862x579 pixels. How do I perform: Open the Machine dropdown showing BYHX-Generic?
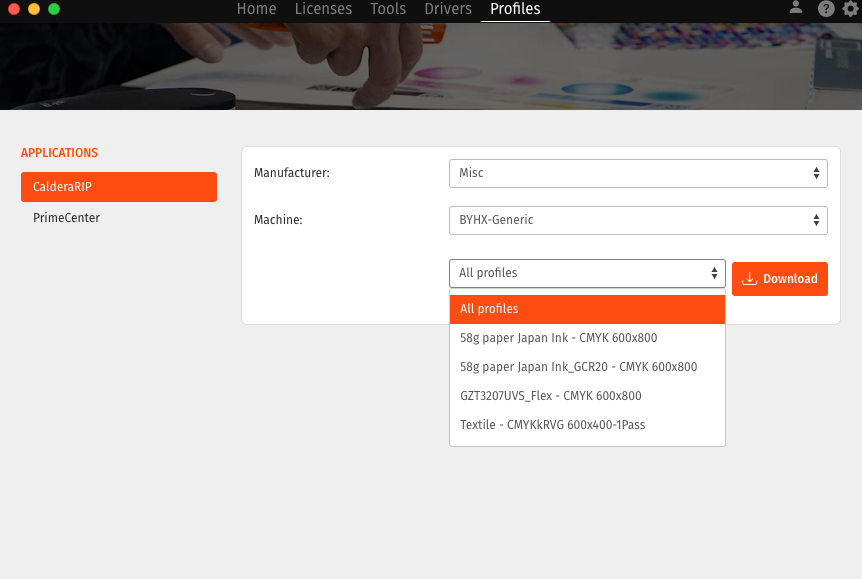coord(638,220)
